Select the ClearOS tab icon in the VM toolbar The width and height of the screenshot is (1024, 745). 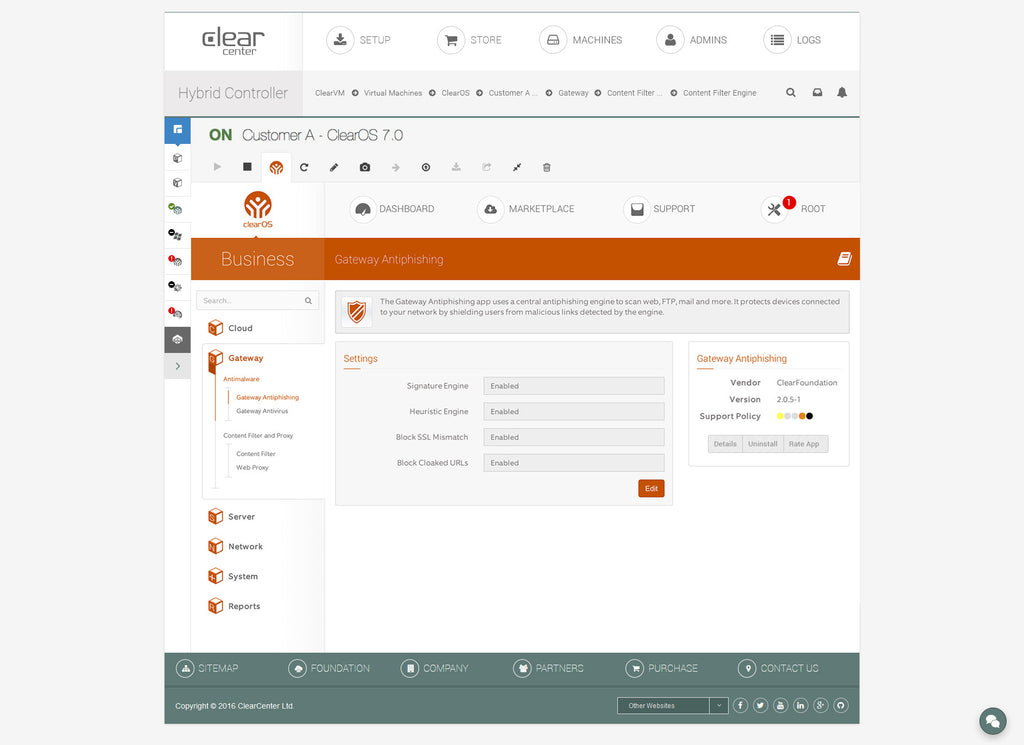click(276, 168)
